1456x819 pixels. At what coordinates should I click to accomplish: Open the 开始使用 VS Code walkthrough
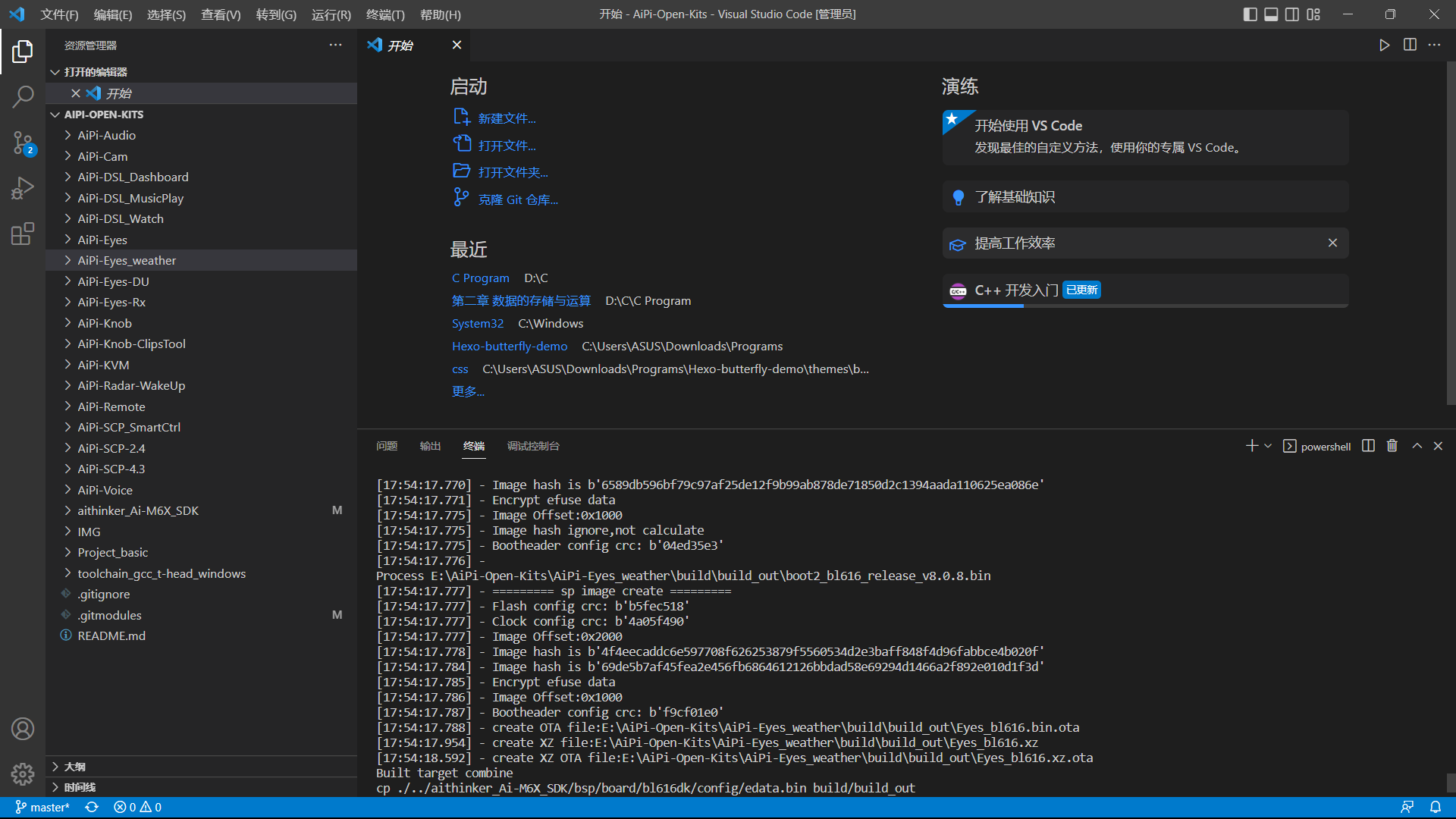pyautogui.click(x=1145, y=137)
